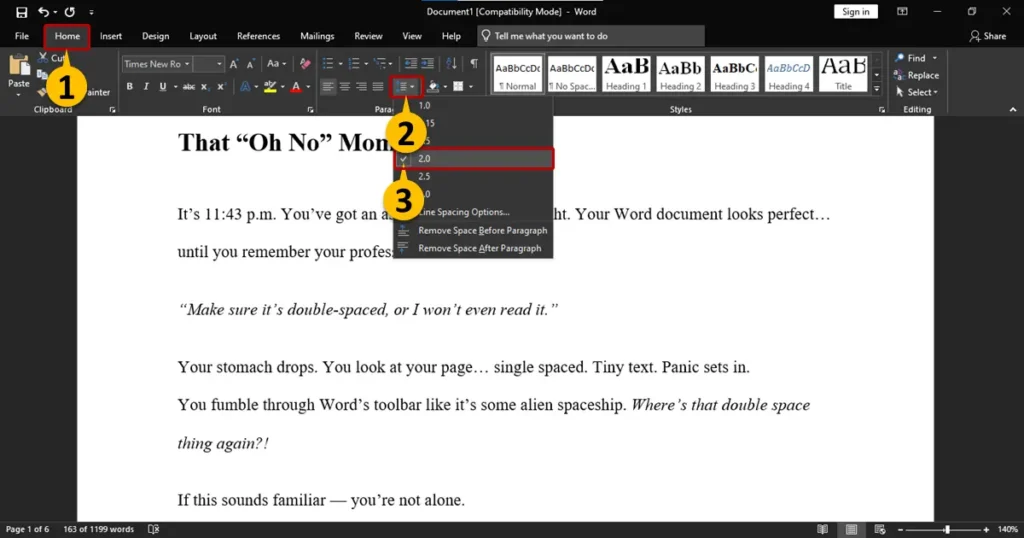Decrease paragraph indent
This screenshot has width=1024, height=538.
pyautogui.click(x=410, y=63)
